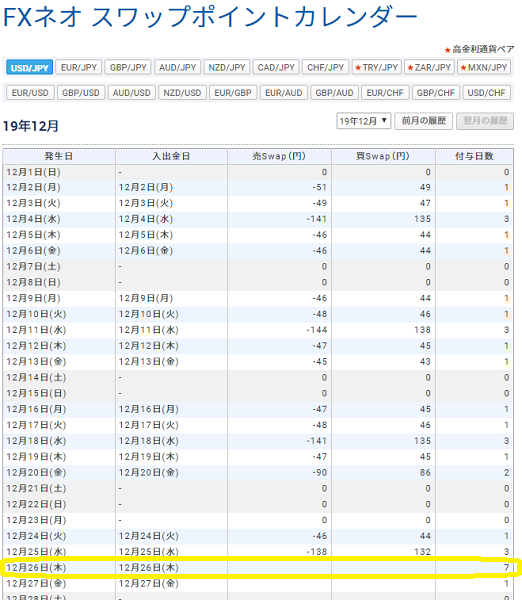Viewport: 522px width, 600px height.
Task: Click the 前月の履歴 button
Action: tap(424, 121)
